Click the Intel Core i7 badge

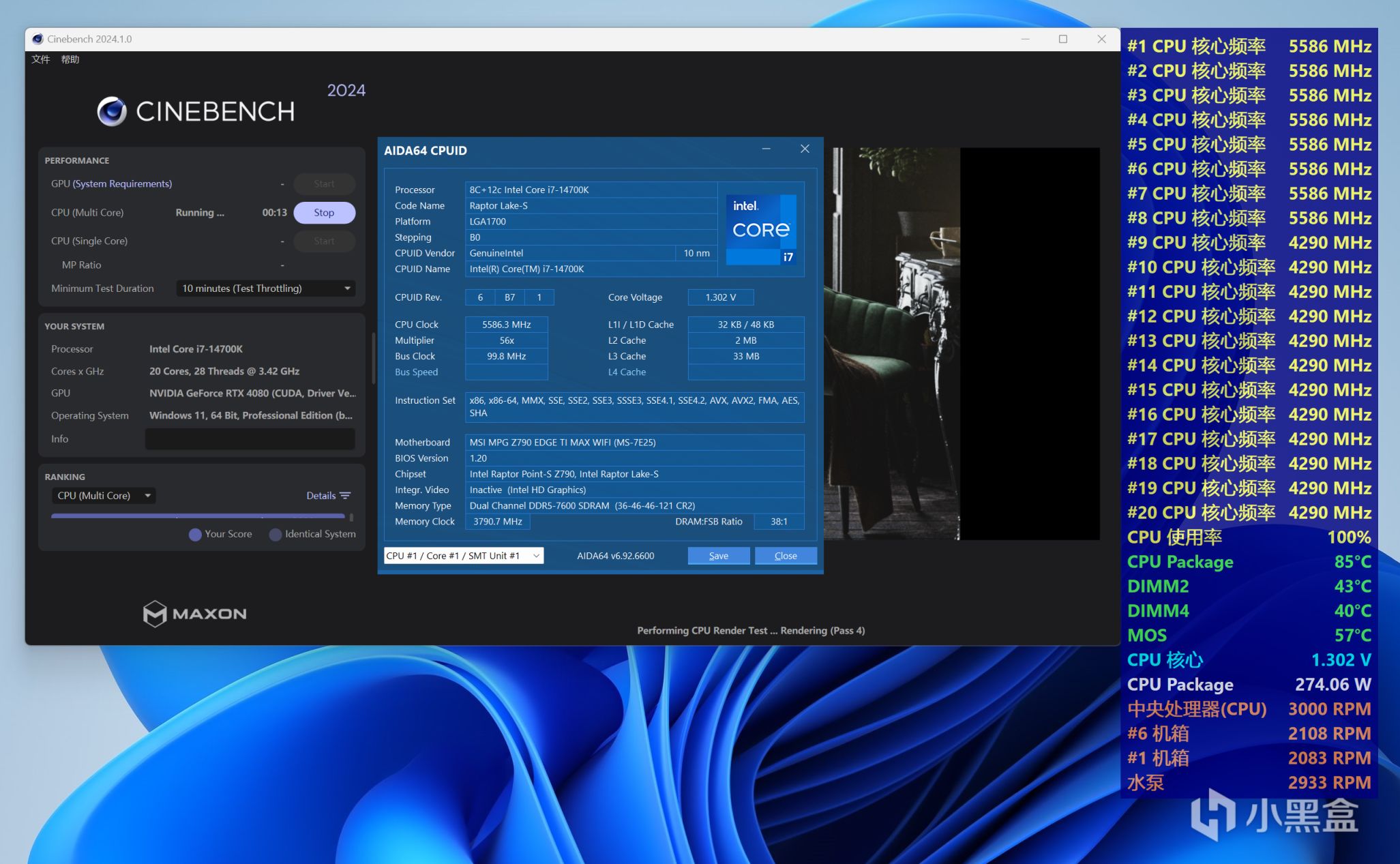pos(761,230)
